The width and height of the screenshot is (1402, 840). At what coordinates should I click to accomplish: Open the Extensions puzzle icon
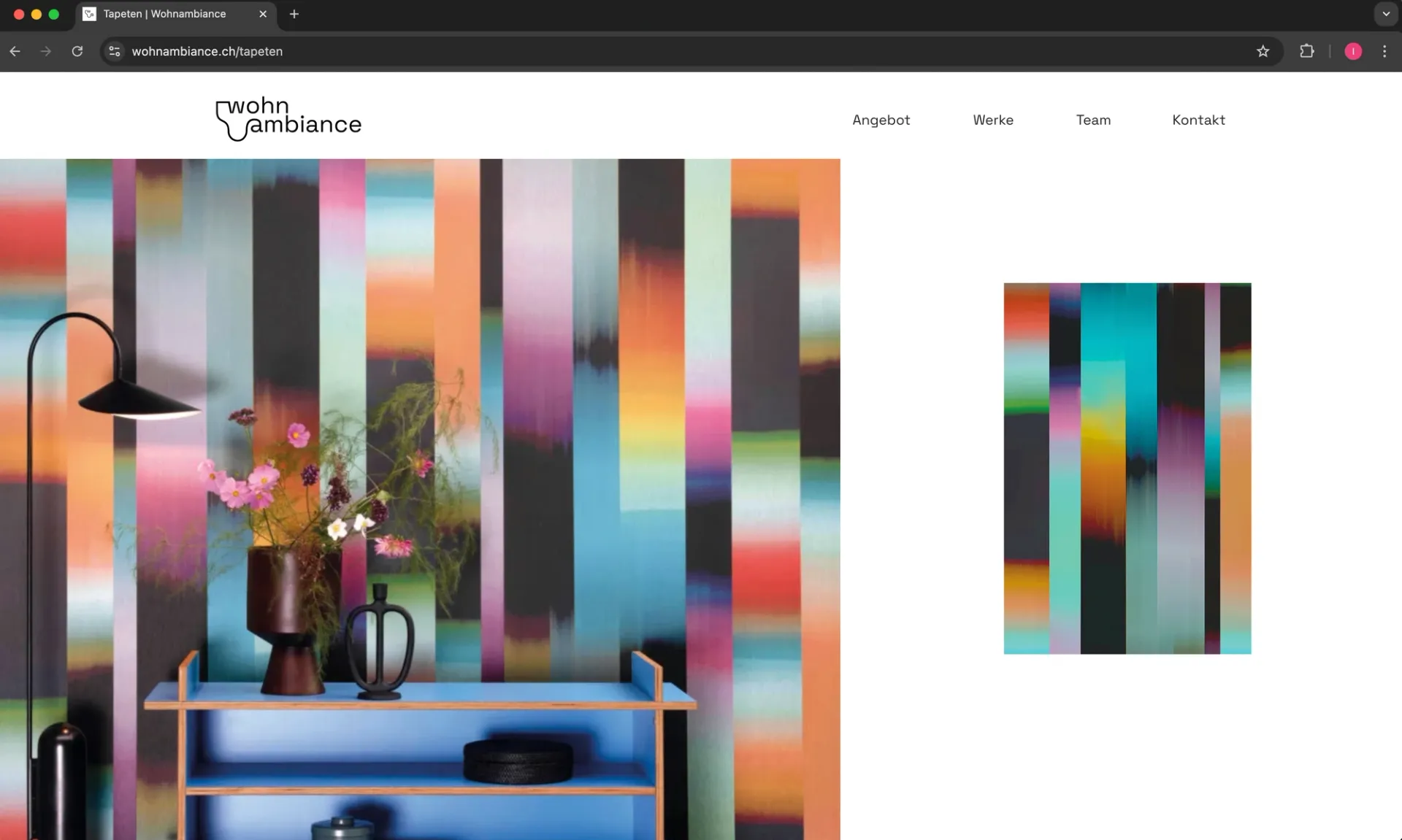tap(1306, 51)
